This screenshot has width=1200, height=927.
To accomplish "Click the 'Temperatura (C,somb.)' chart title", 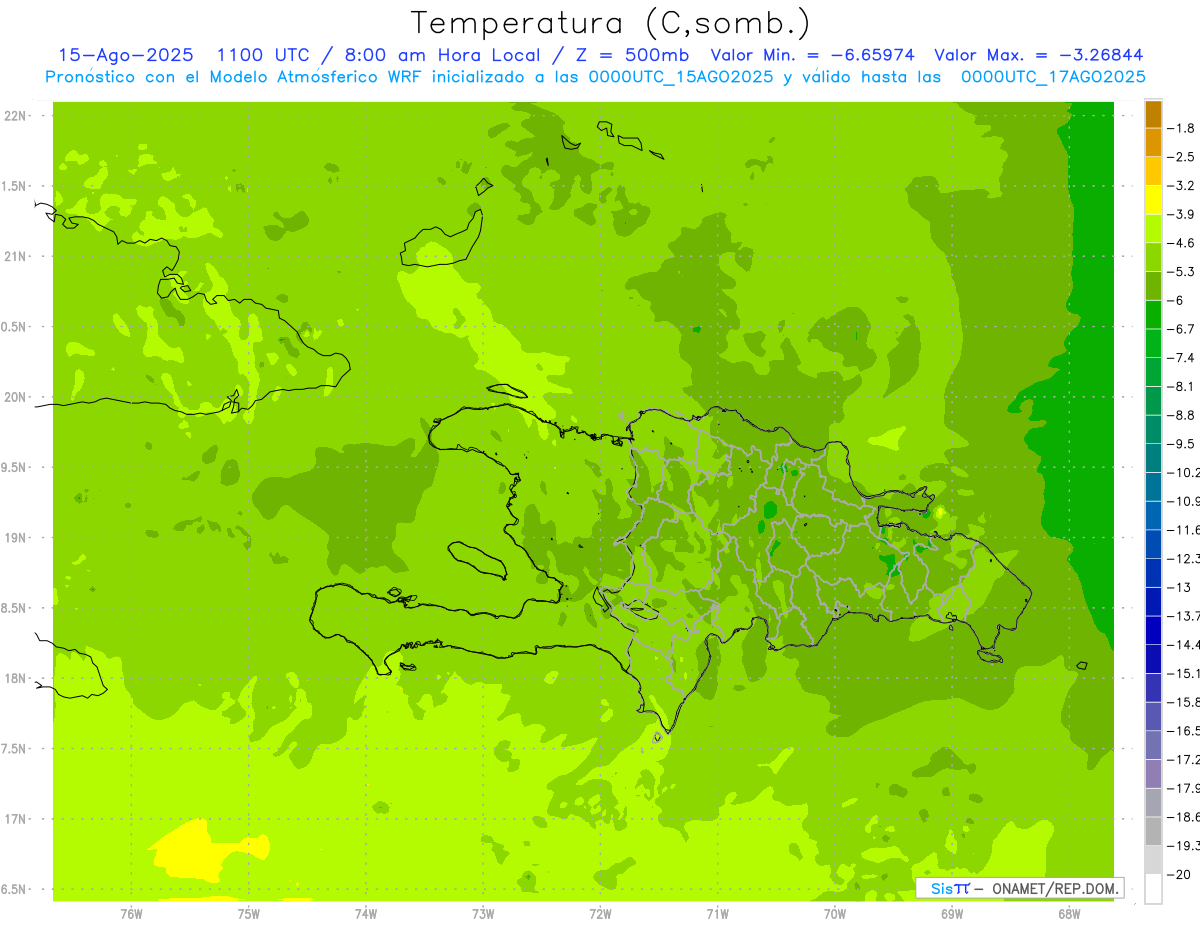I will point(611,23).
